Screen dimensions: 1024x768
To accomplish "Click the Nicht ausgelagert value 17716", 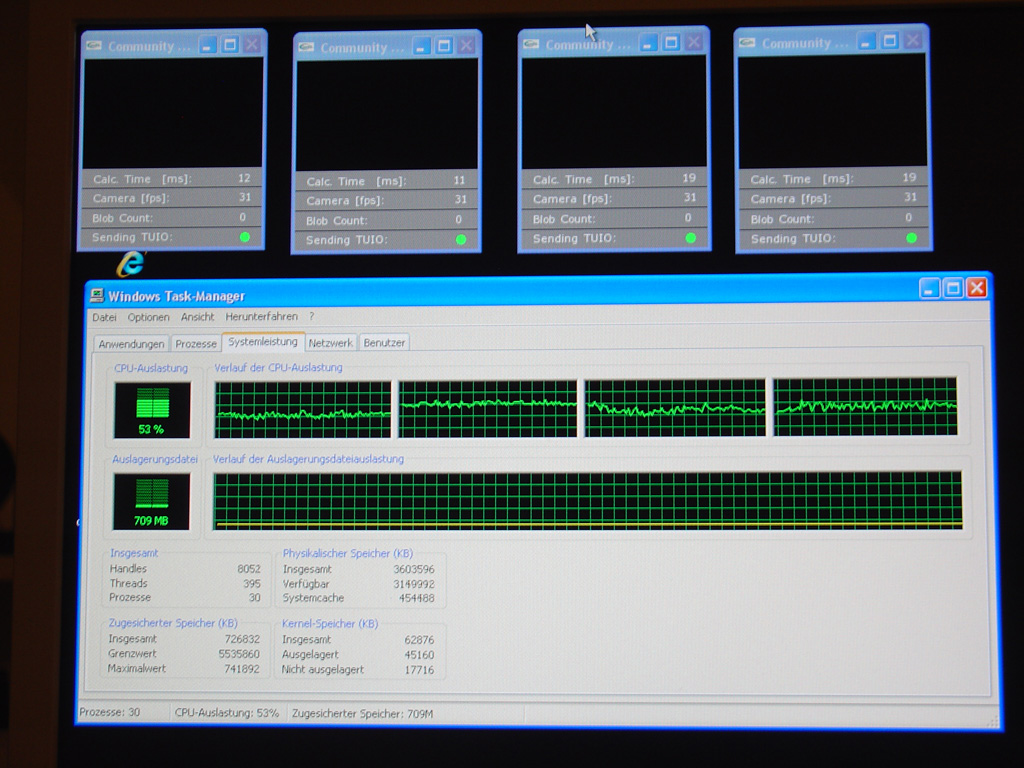I will pos(419,669).
